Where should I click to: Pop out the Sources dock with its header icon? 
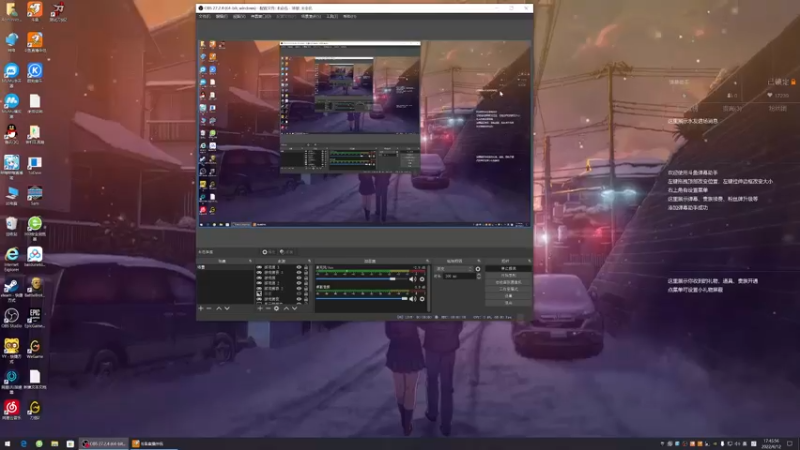click(309, 261)
